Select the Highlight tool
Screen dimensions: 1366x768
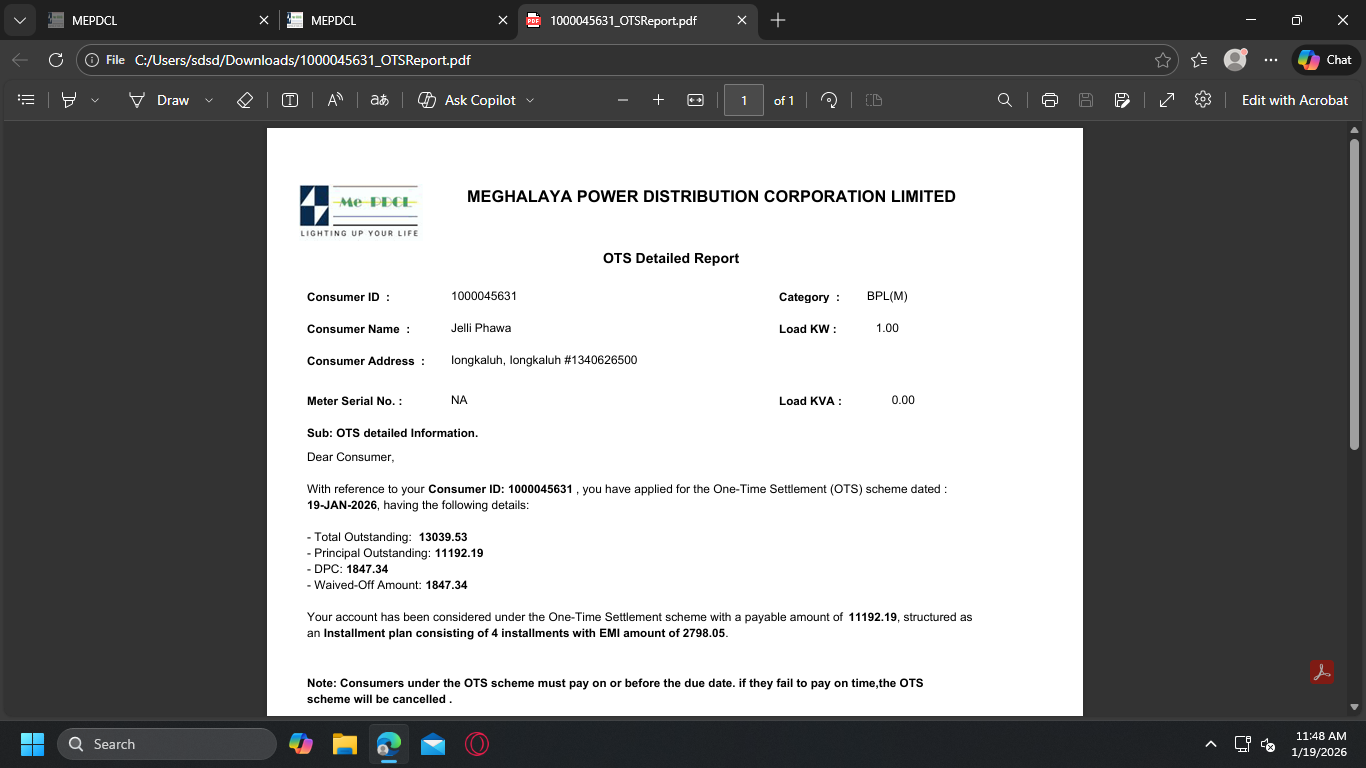coord(69,100)
